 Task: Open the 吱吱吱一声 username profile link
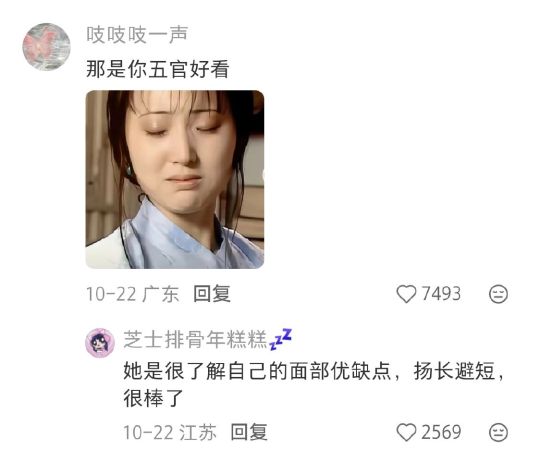tap(137, 35)
